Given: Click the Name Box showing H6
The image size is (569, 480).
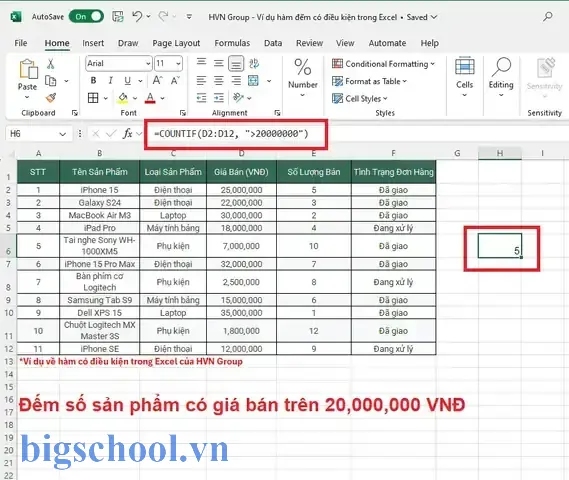Looking at the screenshot, I should 31,134.
